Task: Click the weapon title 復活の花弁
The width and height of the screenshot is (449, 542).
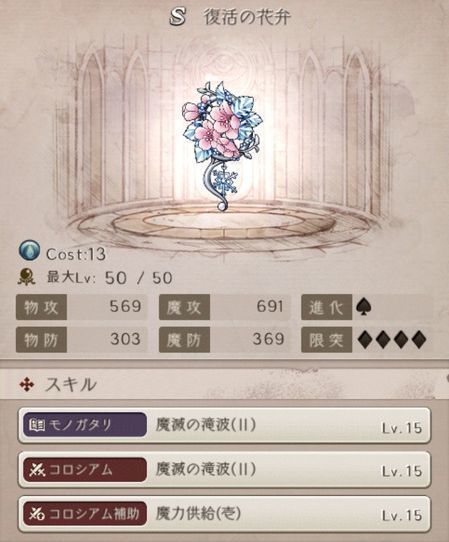Action: pos(247,17)
